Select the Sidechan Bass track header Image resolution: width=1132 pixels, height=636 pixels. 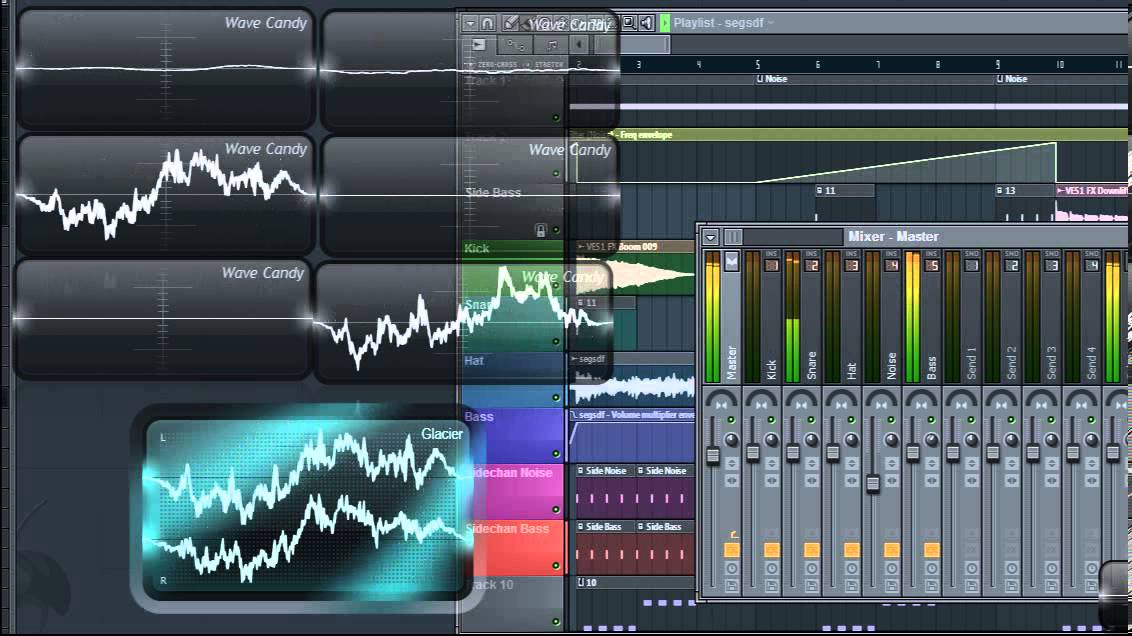[512, 546]
